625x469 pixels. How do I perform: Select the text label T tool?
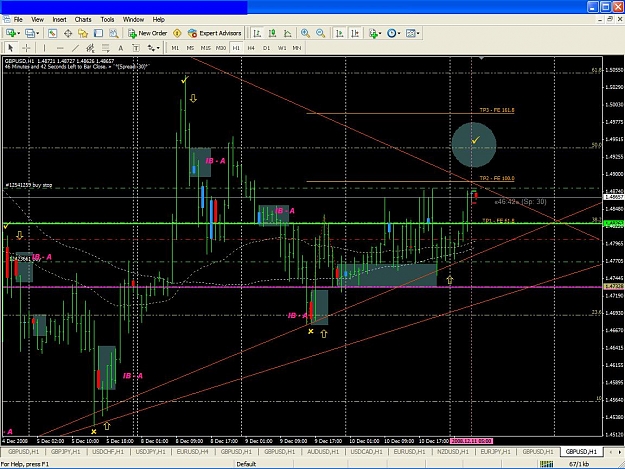(x=136, y=48)
